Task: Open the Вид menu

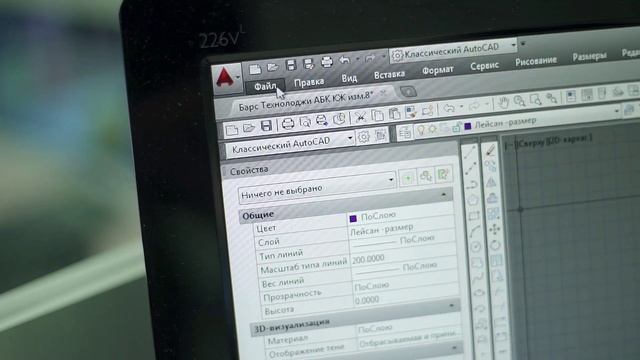Action: [x=349, y=78]
